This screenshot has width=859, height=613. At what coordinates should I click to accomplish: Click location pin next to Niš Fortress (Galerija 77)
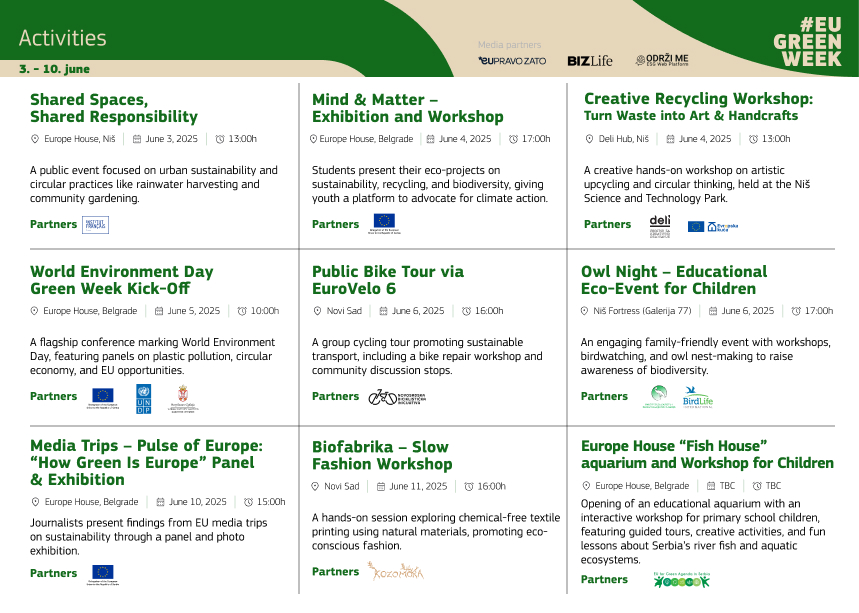(x=585, y=311)
